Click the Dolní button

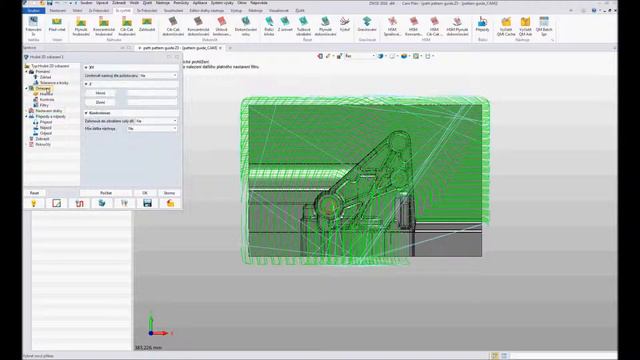coord(100,102)
